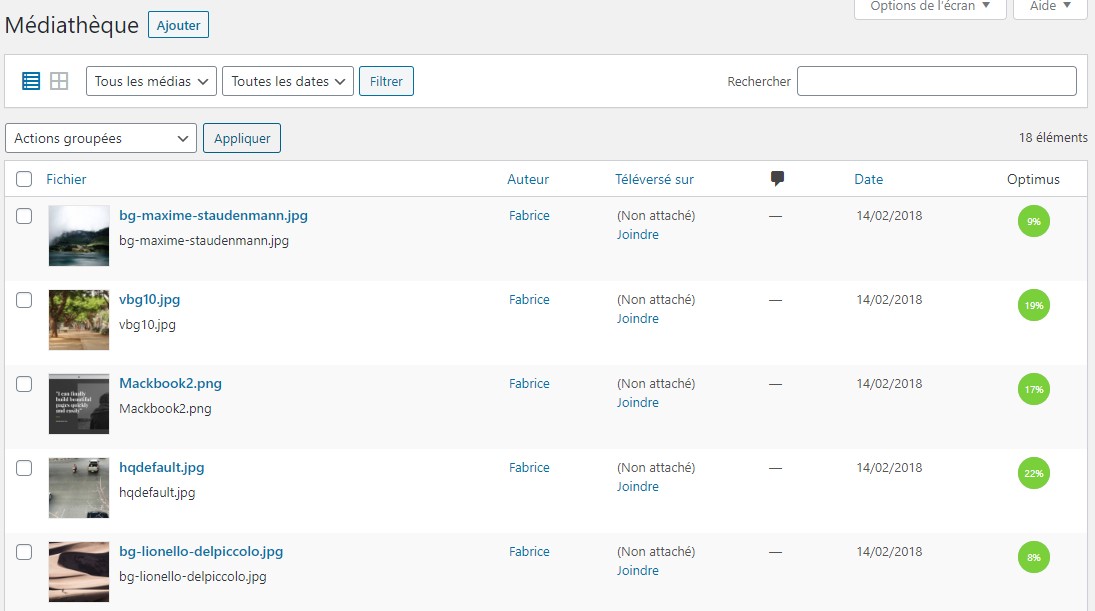Click the 9% Optimus badge
This screenshot has height=611, width=1095.
[1033, 221]
